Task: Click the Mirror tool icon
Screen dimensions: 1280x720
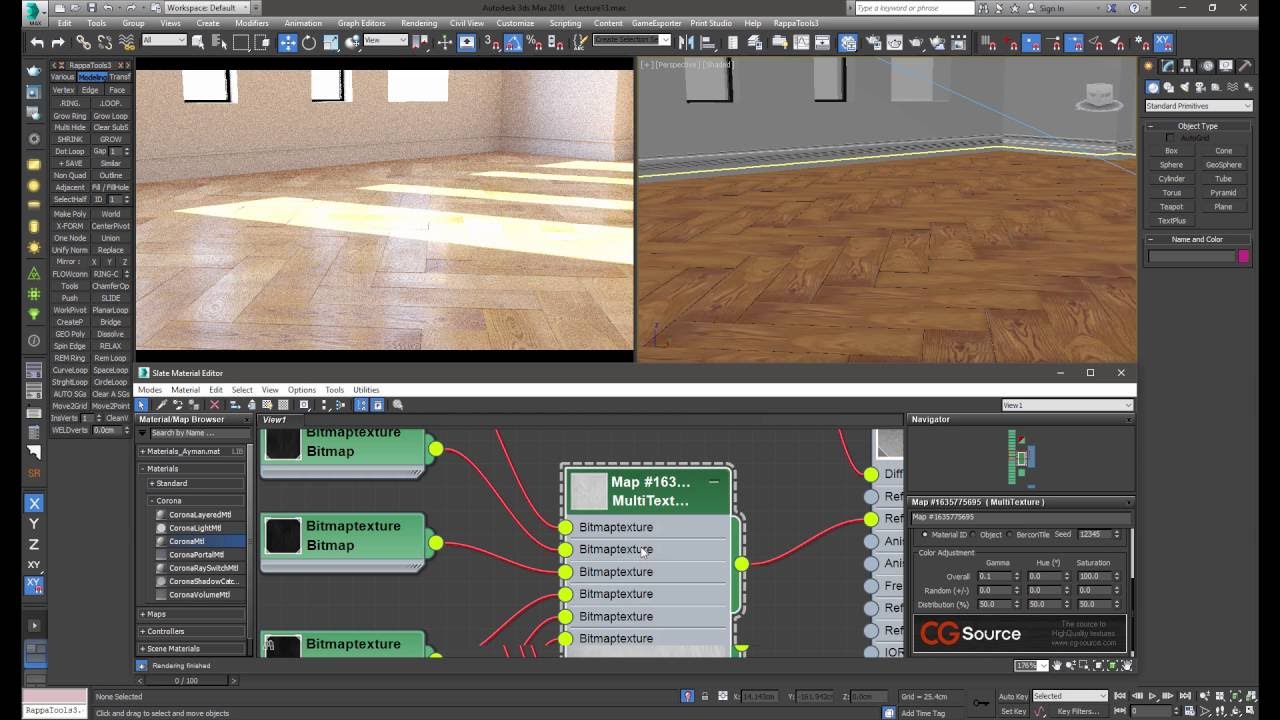Action: pyautogui.click(x=687, y=42)
